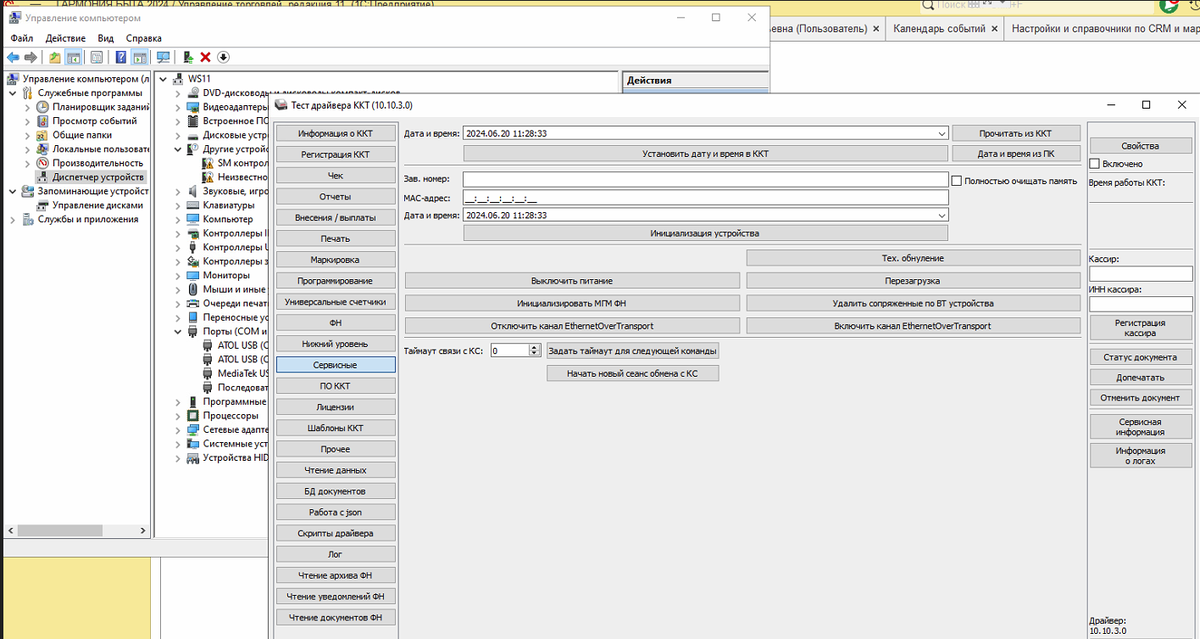1200x639 pixels.
Task: Click the Выключить питание button
Action: (x=572, y=281)
